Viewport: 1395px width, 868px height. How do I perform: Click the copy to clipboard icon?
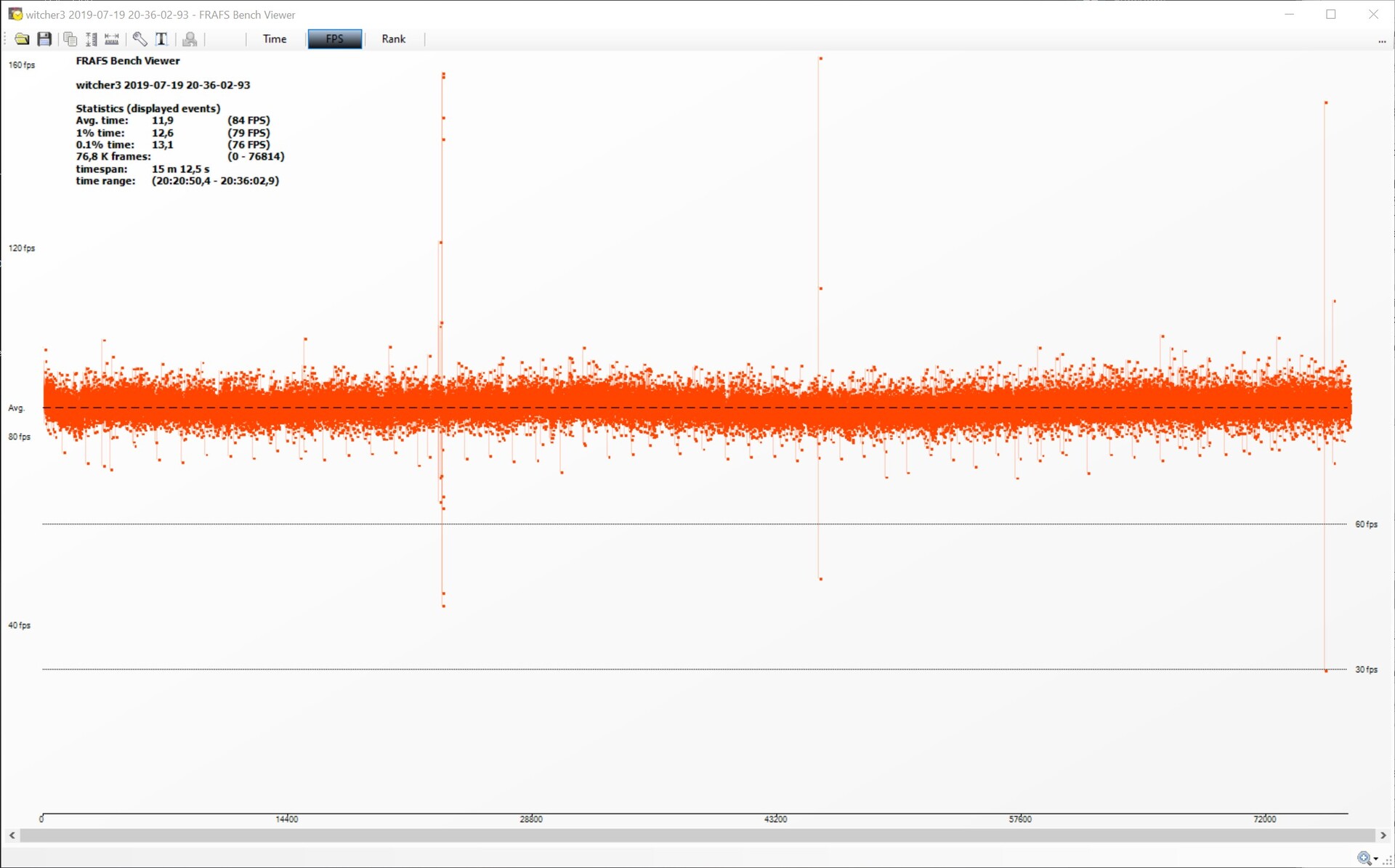[70, 39]
